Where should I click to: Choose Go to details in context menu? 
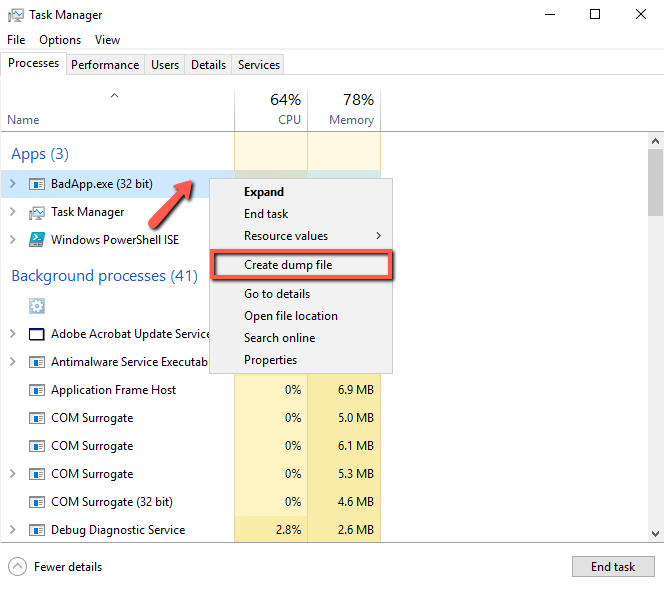click(x=301, y=294)
